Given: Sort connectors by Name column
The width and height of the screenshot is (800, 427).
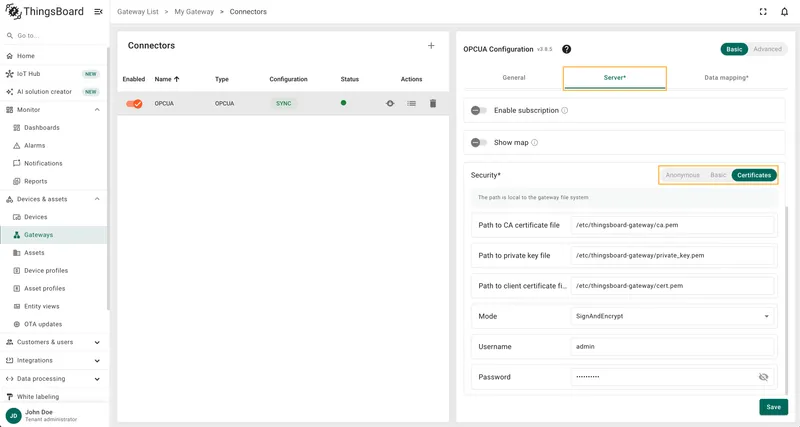Looking at the screenshot, I should click(167, 79).
